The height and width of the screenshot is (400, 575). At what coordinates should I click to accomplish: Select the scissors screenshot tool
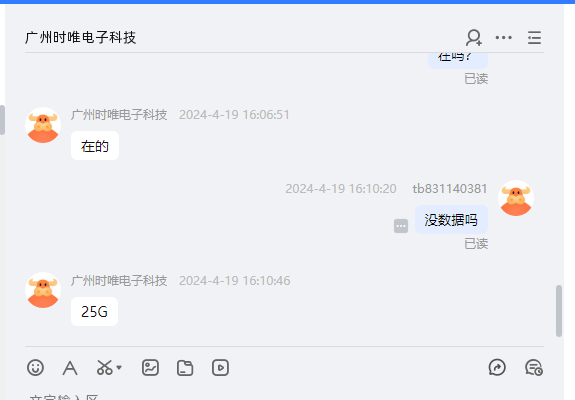pos(105,367)
